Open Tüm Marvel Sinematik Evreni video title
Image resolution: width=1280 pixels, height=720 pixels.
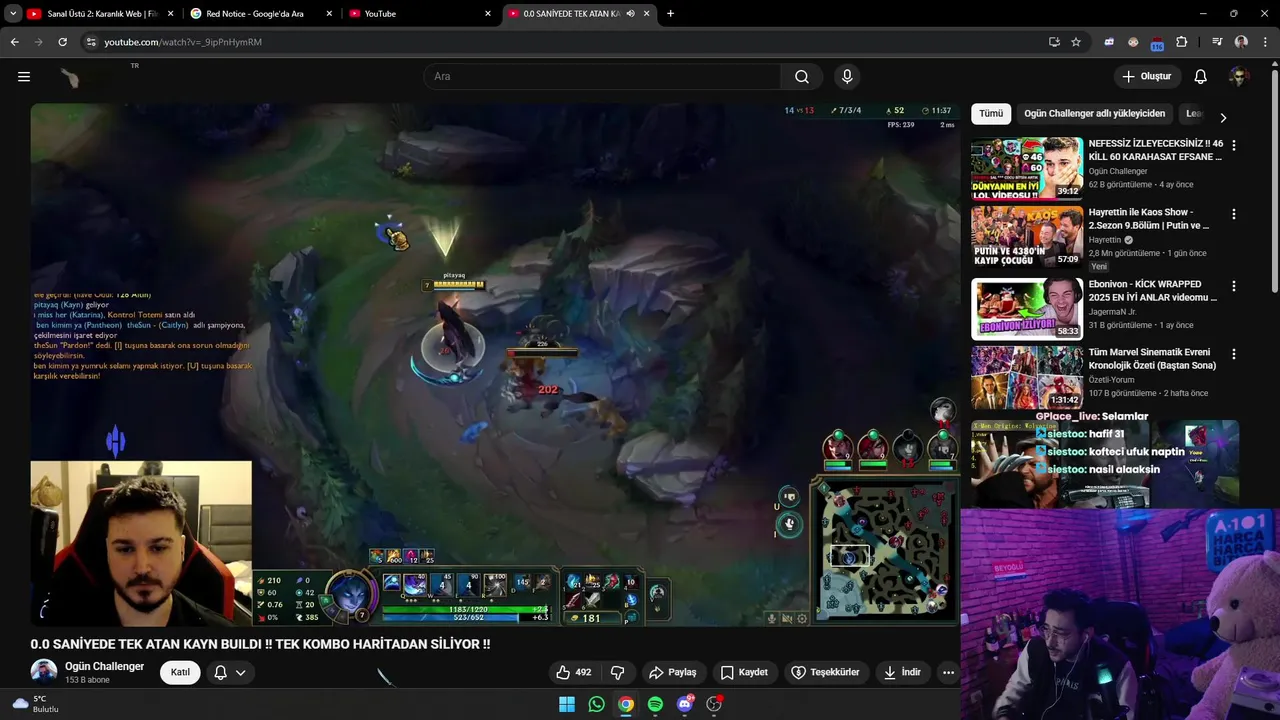coord(1152,359)
